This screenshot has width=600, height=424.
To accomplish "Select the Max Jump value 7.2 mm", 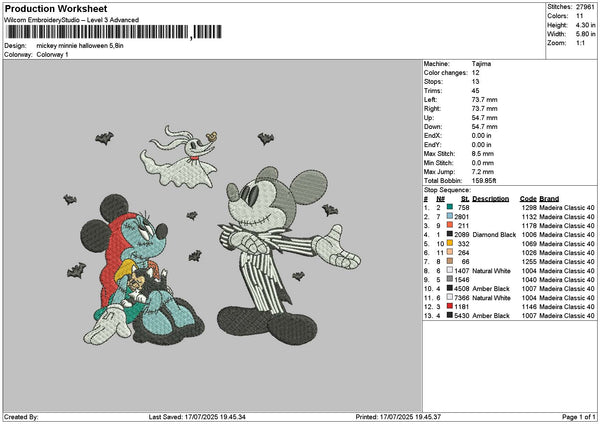I will [x=483, y=172].
